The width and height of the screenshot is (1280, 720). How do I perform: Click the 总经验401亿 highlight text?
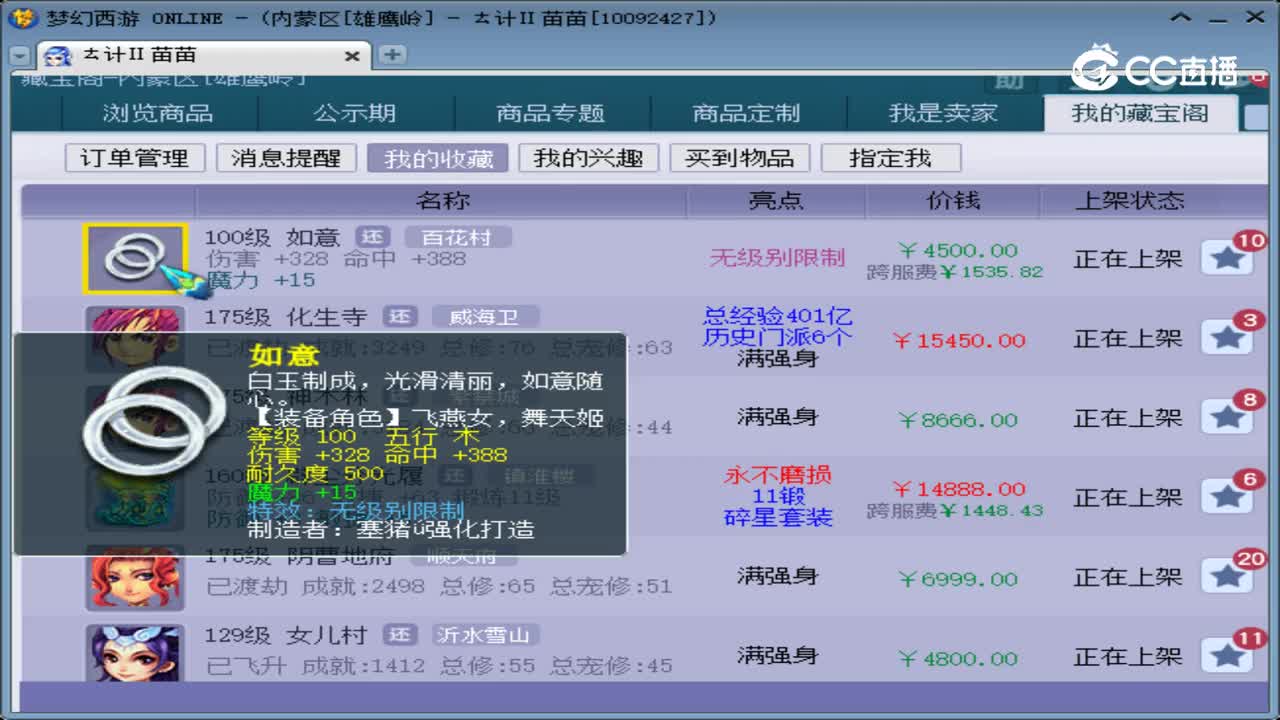777,316
